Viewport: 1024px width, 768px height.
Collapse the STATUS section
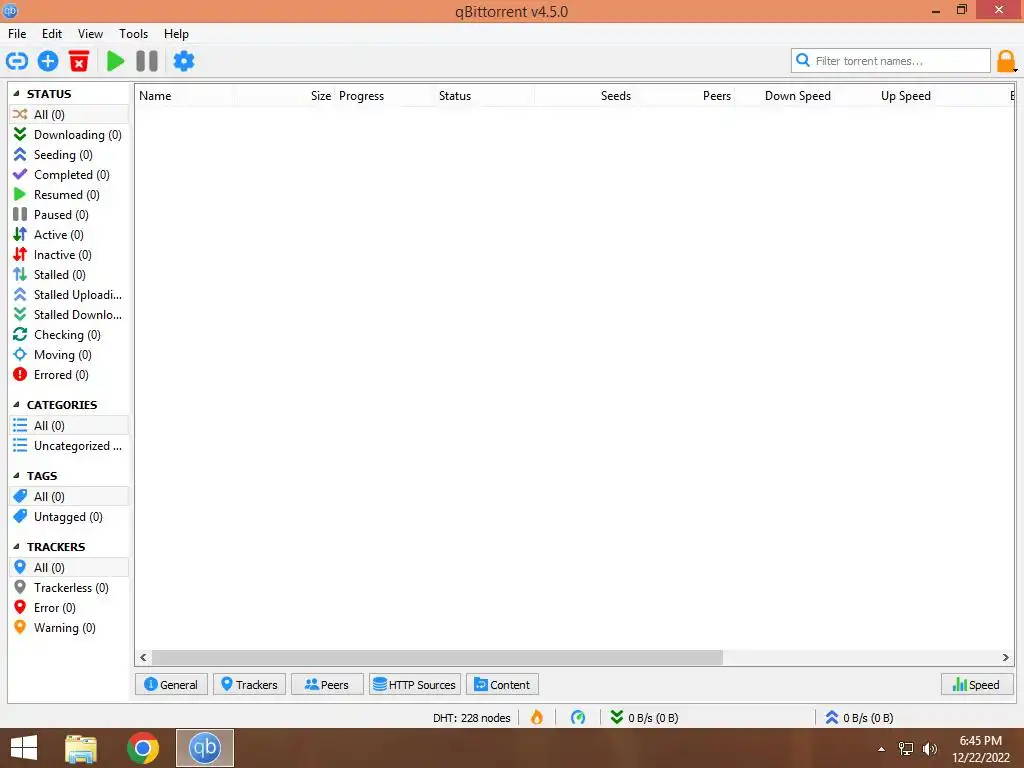point(16,93)
